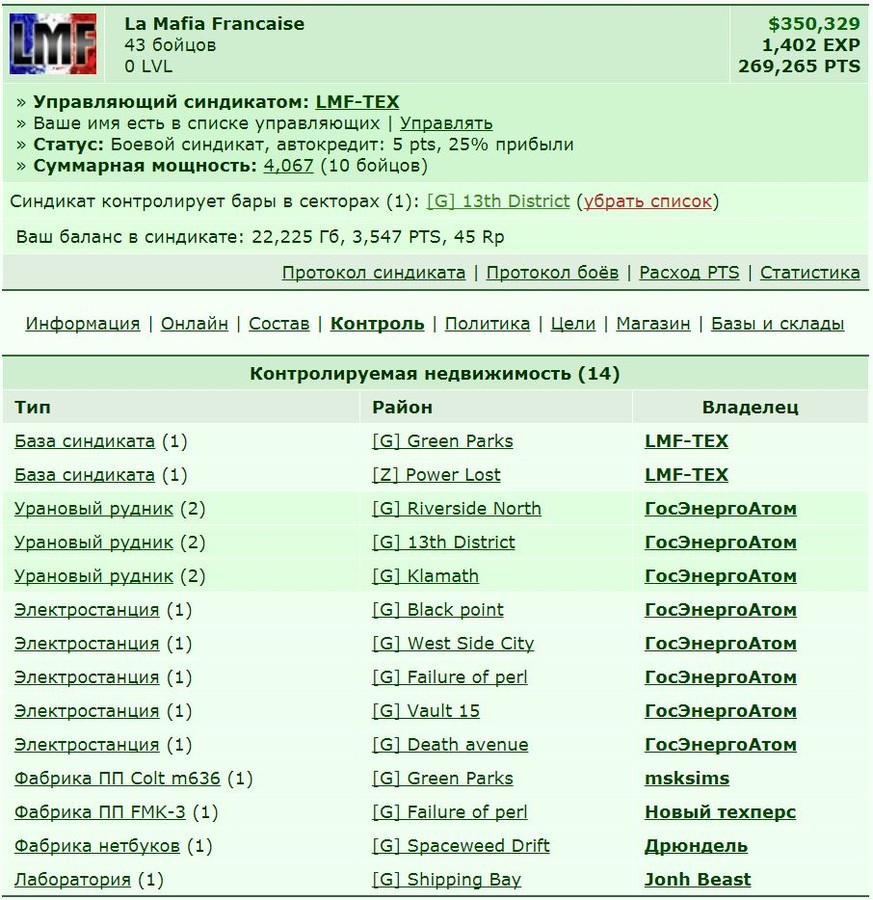View owner Jonh Beast profile

[x=697, y=879]
